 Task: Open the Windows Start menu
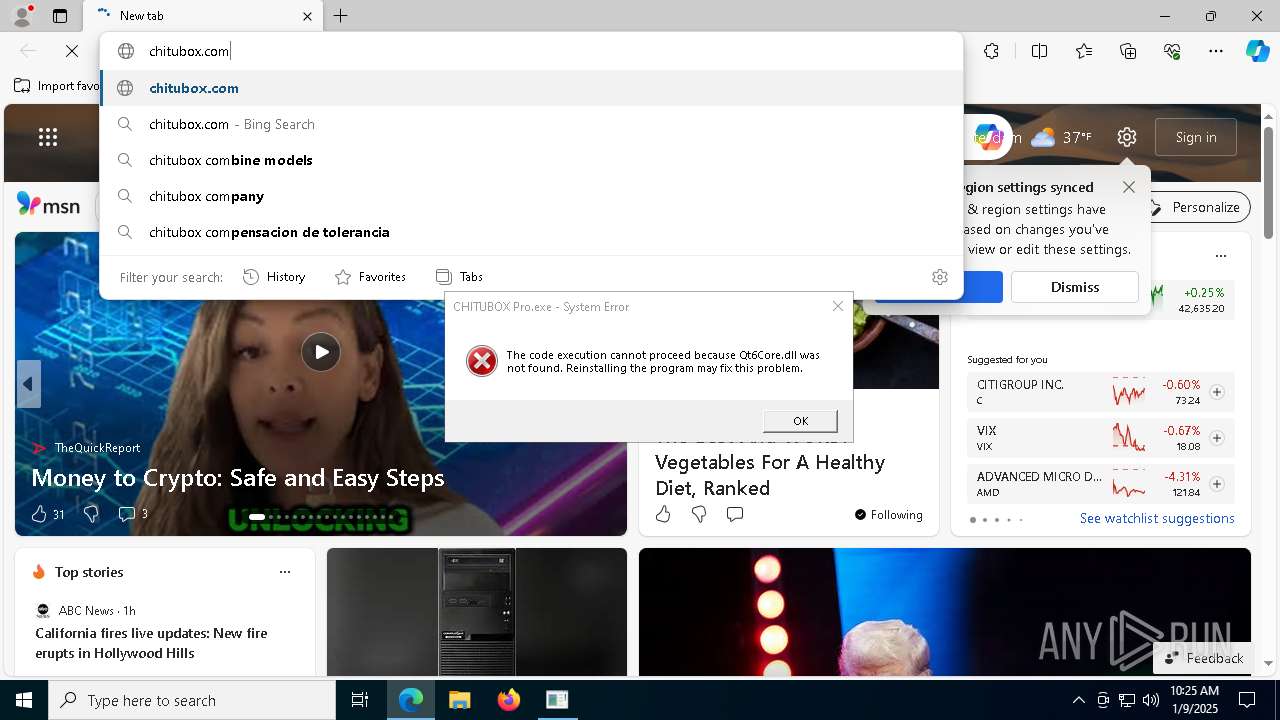point(24,700)
